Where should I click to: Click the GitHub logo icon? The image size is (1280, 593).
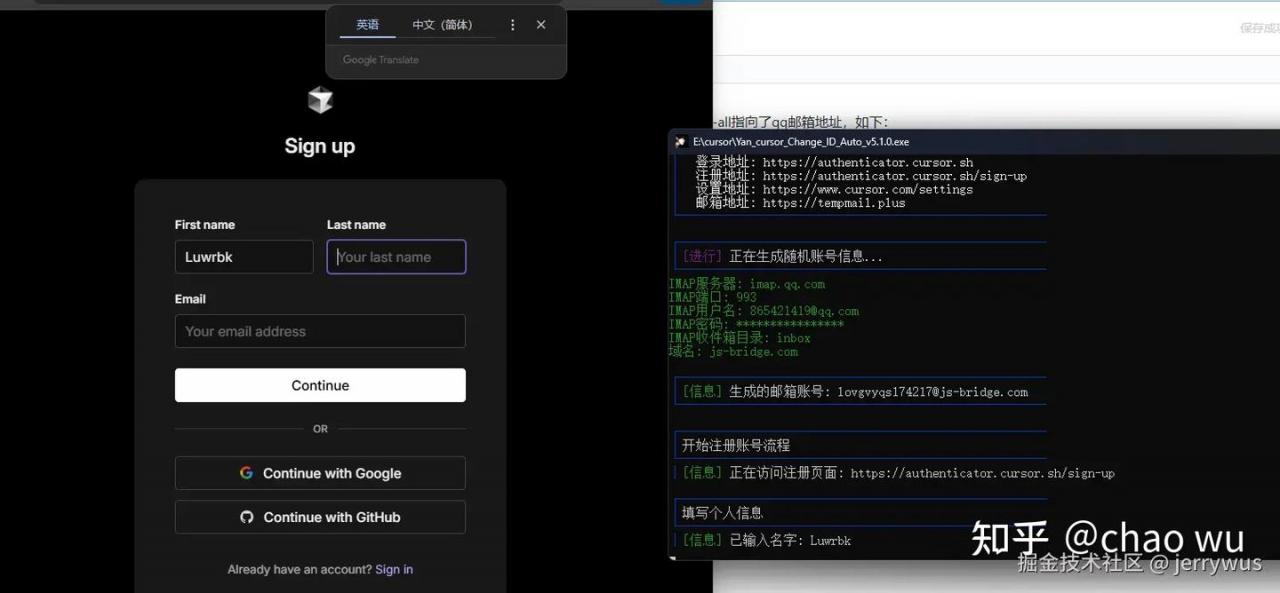click(247, 517)
